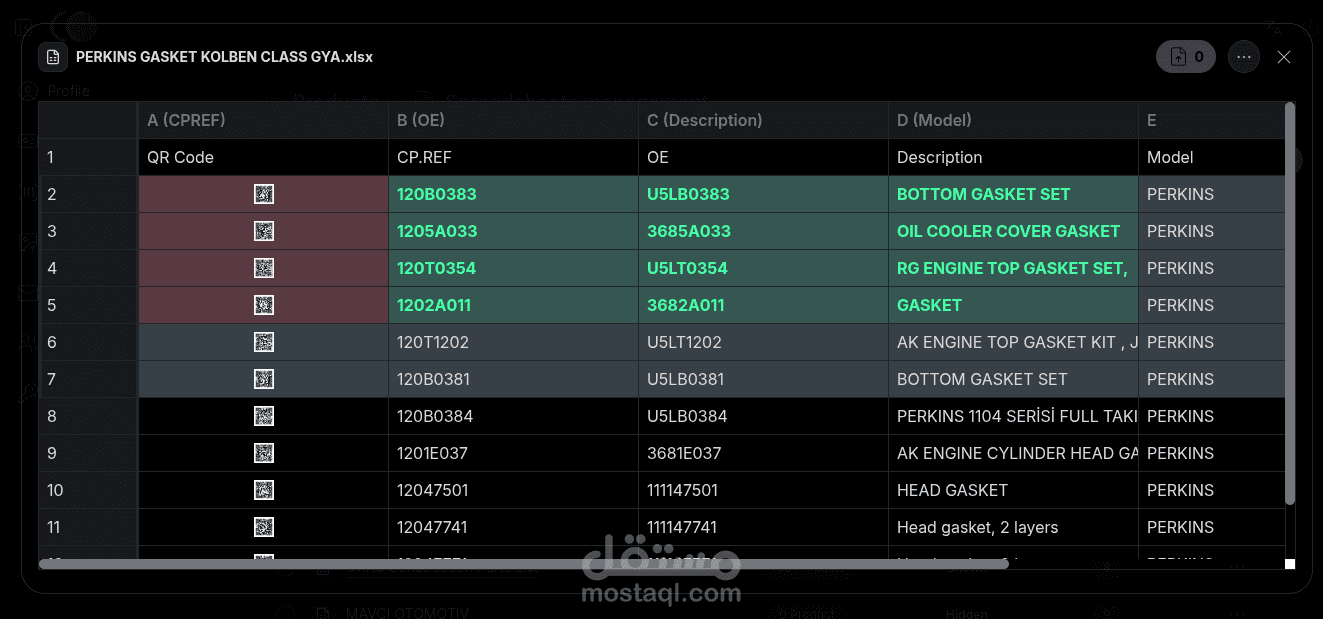Click the QR code thumbnail in row 2
This screenshot has height=619, width=1323.
pyautogui.click(x=264, y=194)
